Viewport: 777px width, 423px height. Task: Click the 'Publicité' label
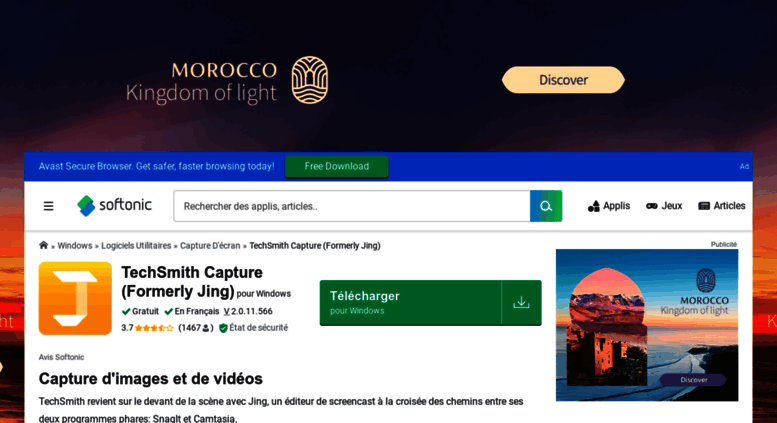point(723,244)
